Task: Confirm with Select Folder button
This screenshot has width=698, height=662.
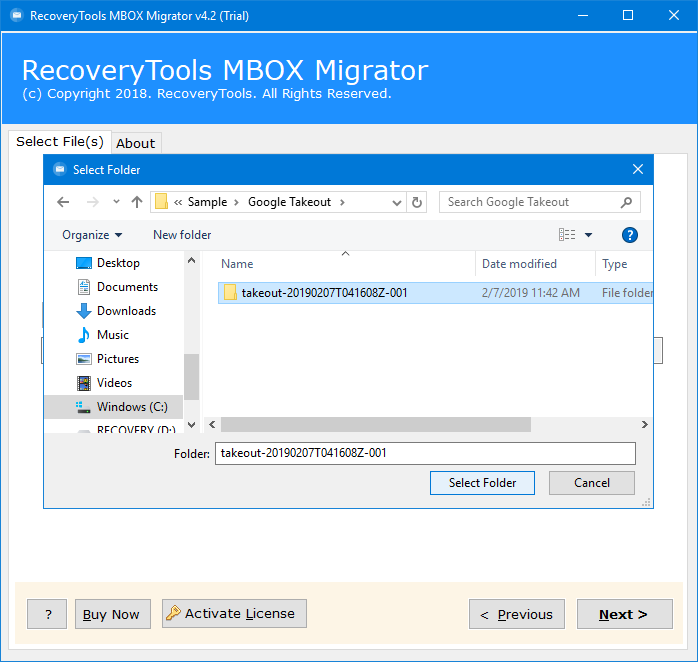Action: (482, 483)
